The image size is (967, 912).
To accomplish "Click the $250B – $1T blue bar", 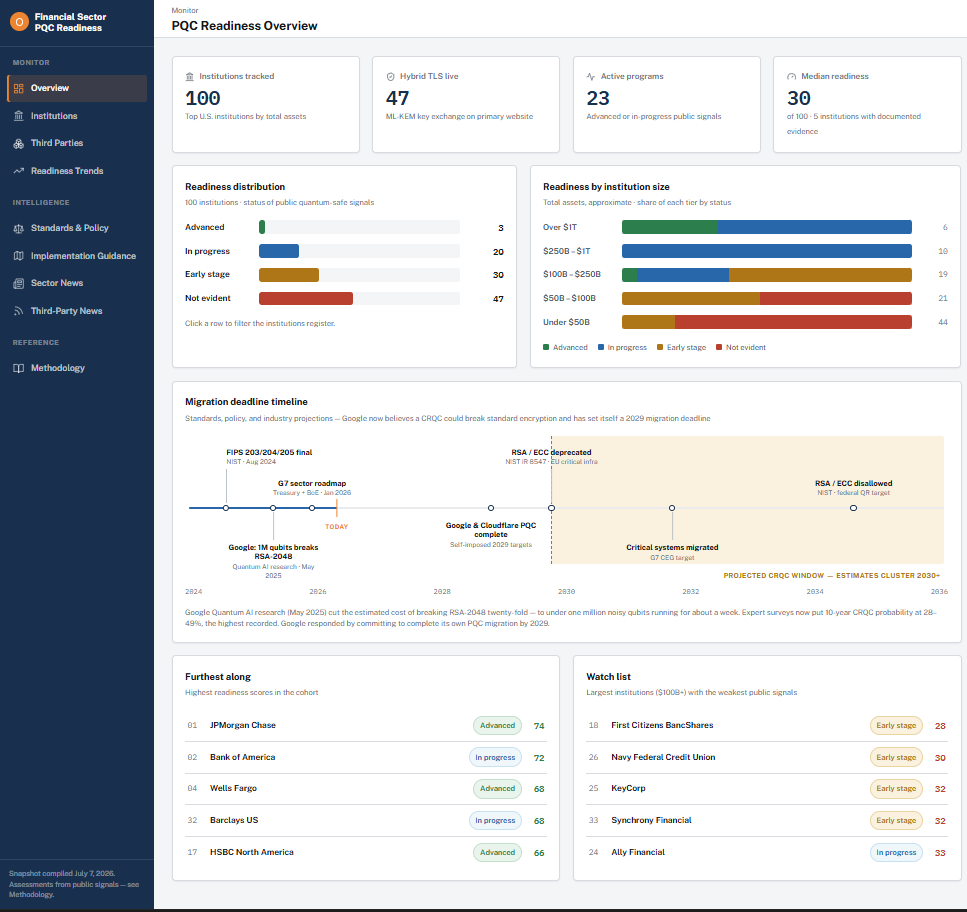I will 767,251.
